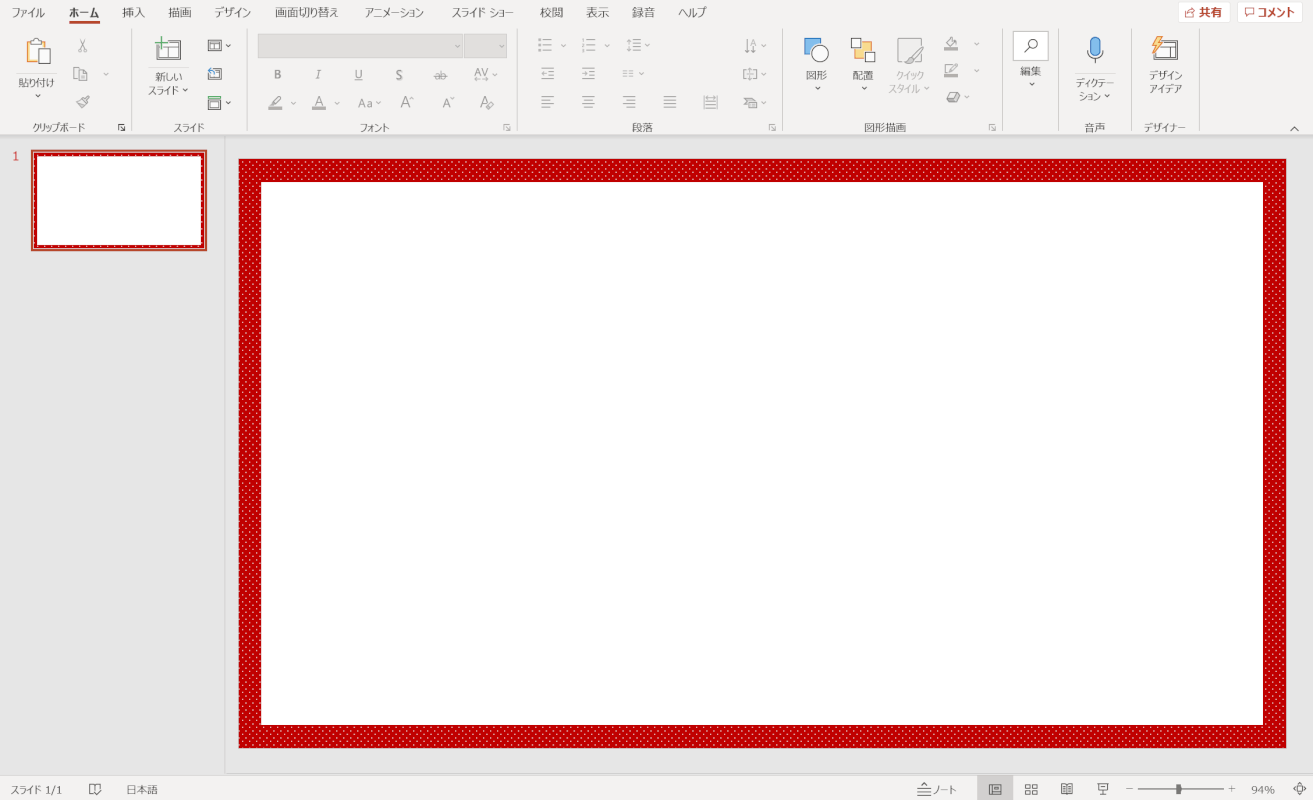Switch to the スライド ショー tab
The width and height of the screenshot is (1313, 800).
click(x=482, y=13)
